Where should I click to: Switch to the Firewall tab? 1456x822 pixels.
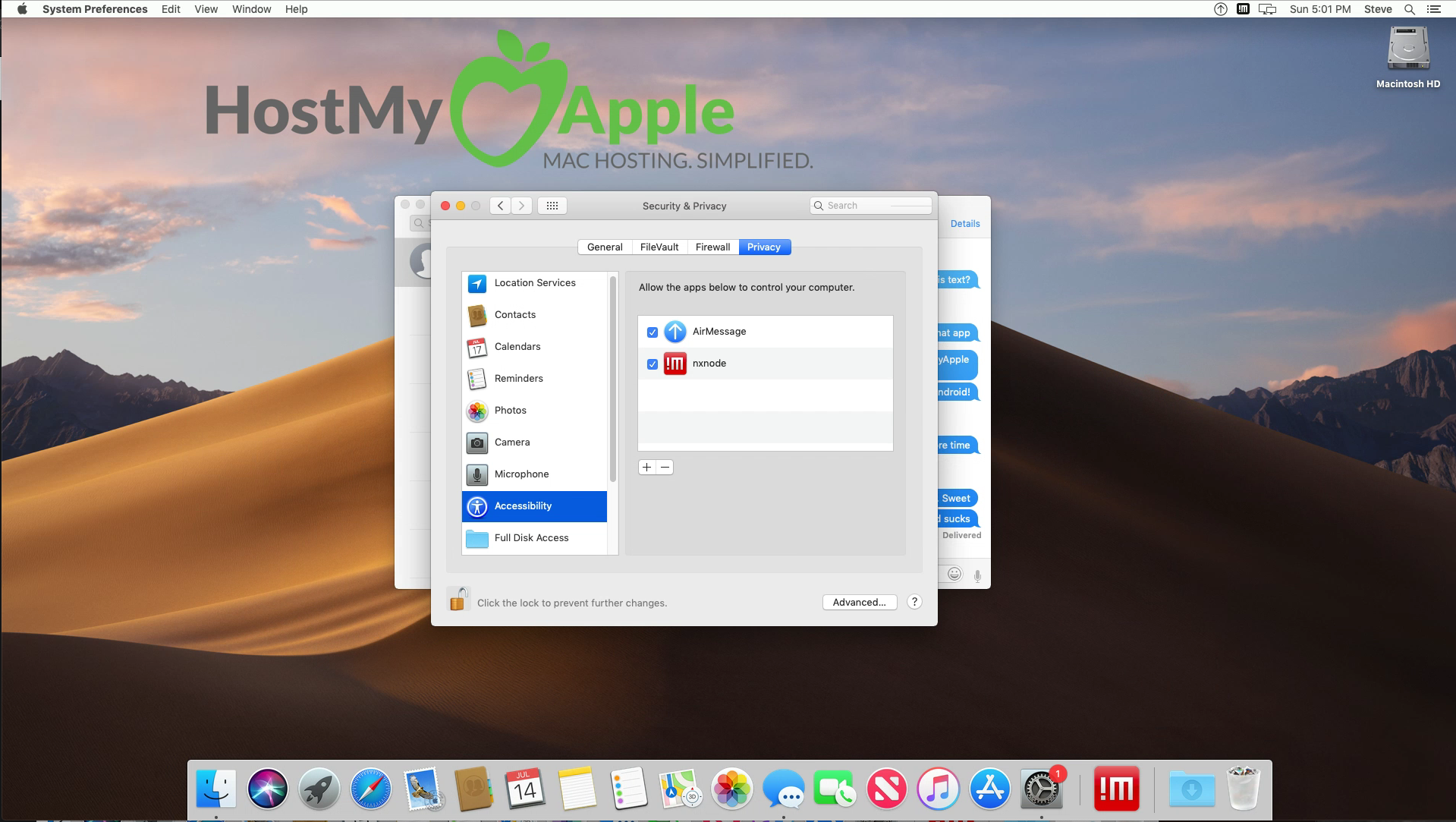click(713, 247)
